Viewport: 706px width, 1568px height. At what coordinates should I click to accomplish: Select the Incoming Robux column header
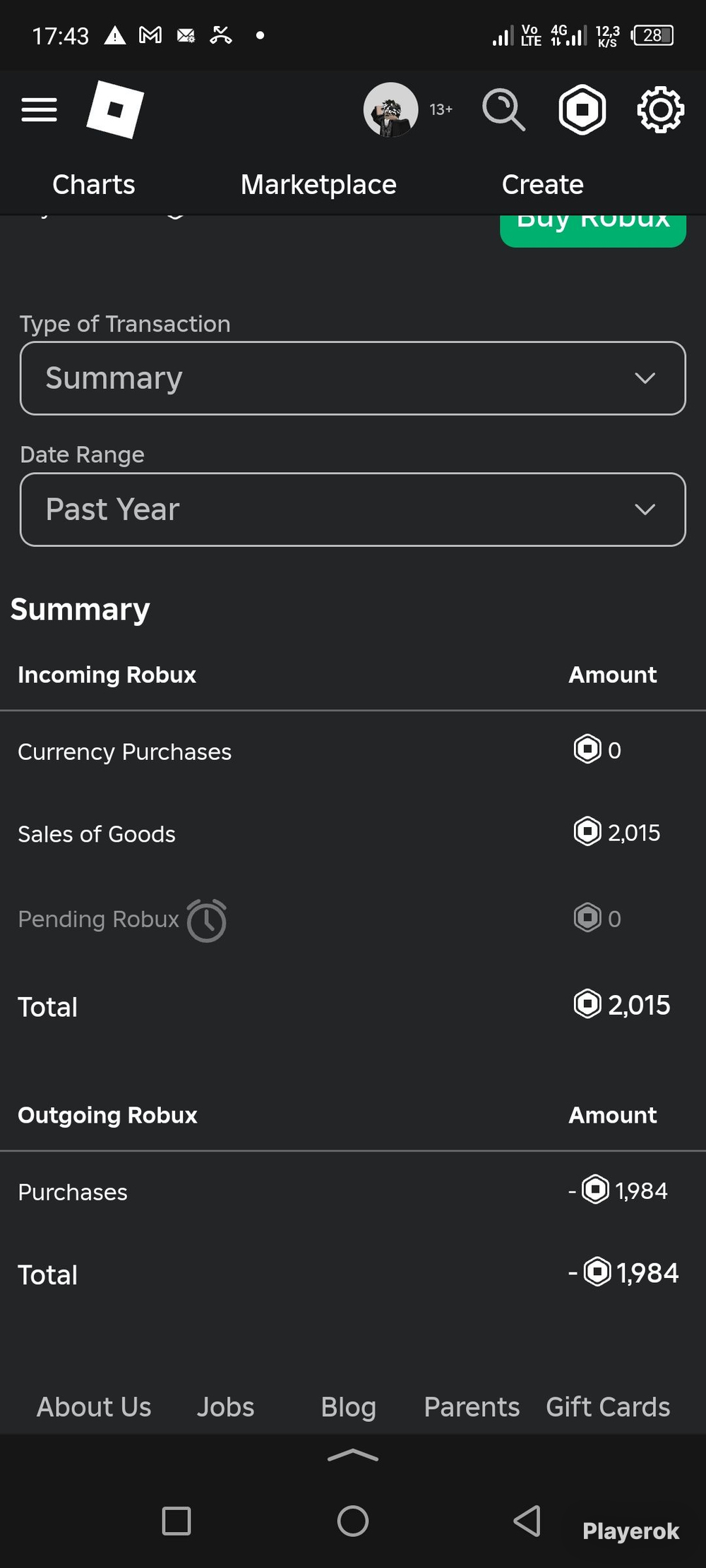pyautogui.click(x=107, y=675)
